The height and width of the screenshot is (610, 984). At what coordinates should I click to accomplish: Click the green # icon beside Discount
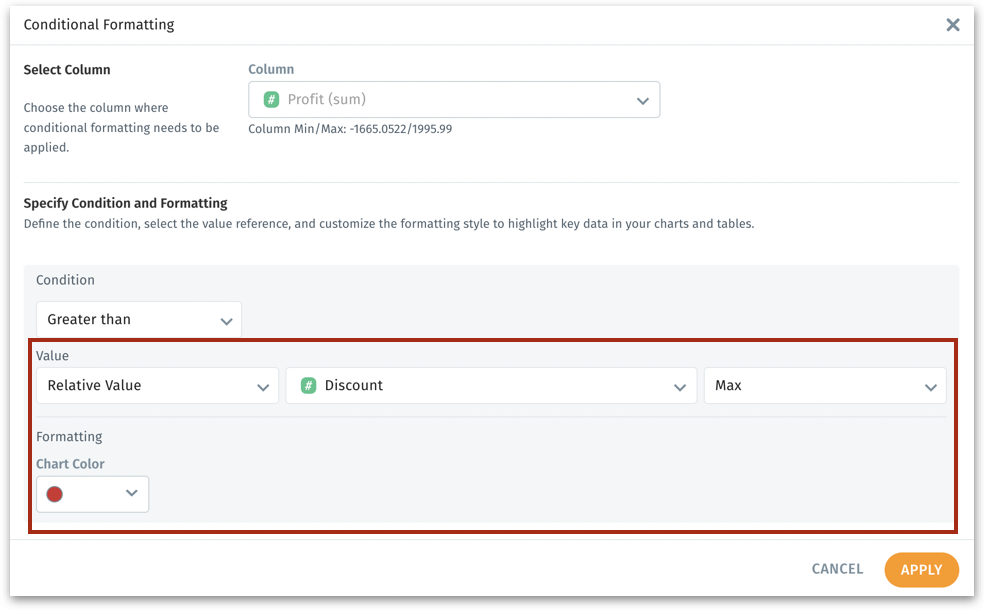pos(309,385)
